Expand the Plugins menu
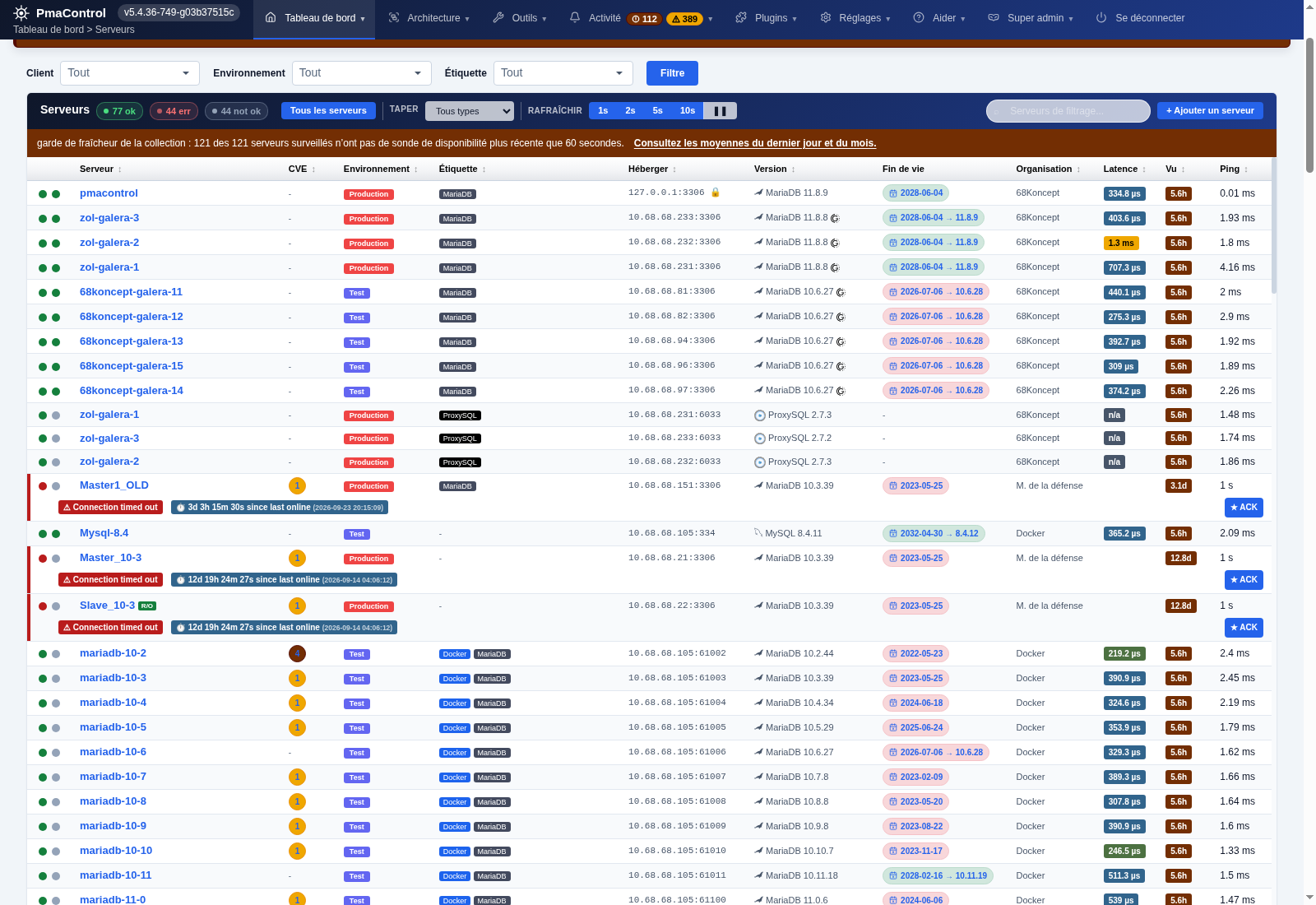The image size is (1316, 905). point(766,18)
